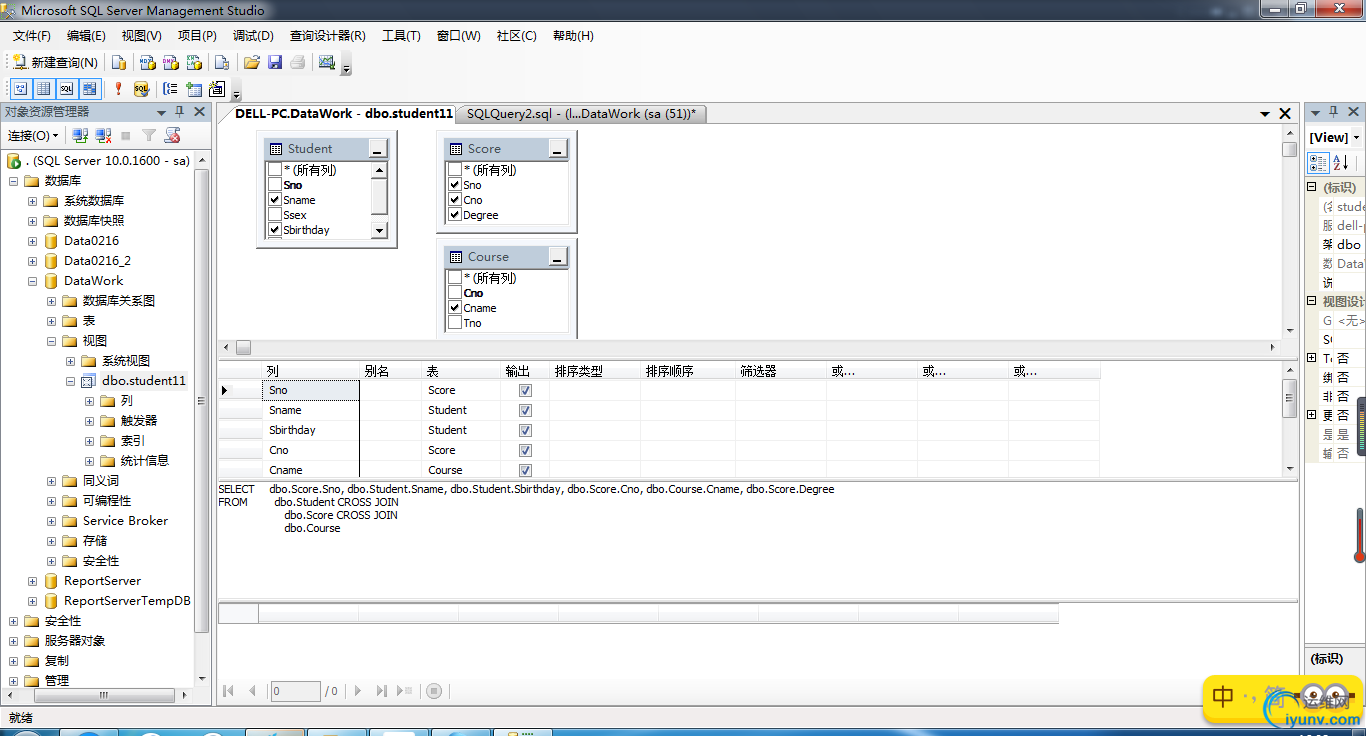Click Object Explorer vertical scrollbar
The width and height of the screenshot is (1366, 736).
202,400
